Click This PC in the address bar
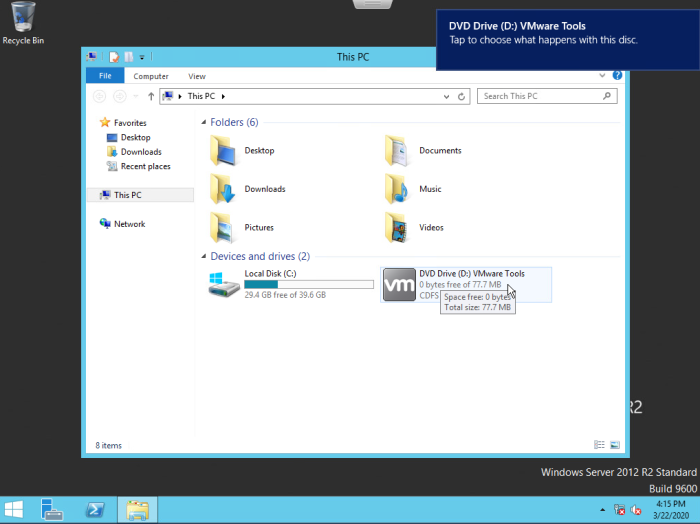 pos(201,96)
